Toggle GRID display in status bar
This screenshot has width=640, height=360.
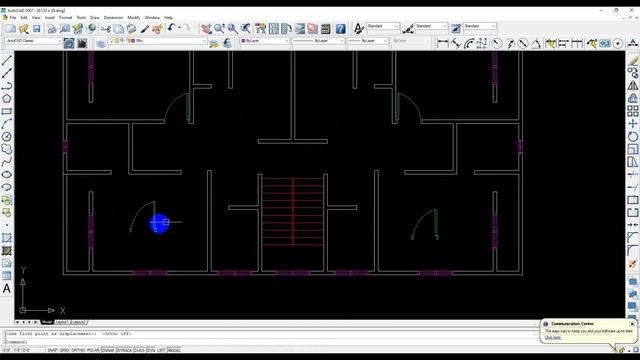pyautogui.click(x=64, y=350)
